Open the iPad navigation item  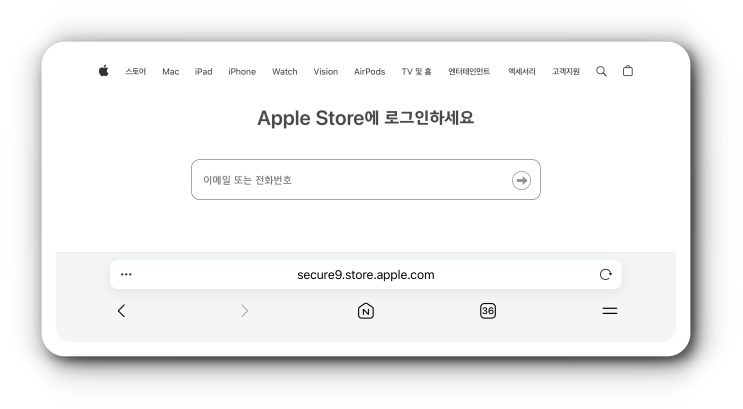pyautogui.click(x=203, y=72)
